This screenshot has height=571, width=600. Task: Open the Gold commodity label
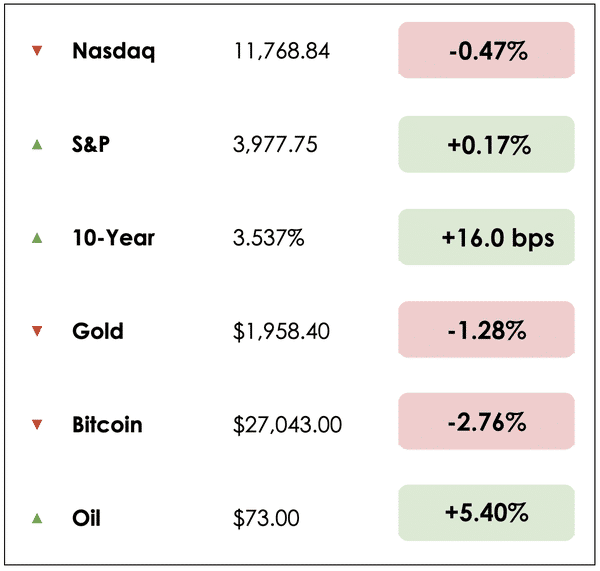98,331
